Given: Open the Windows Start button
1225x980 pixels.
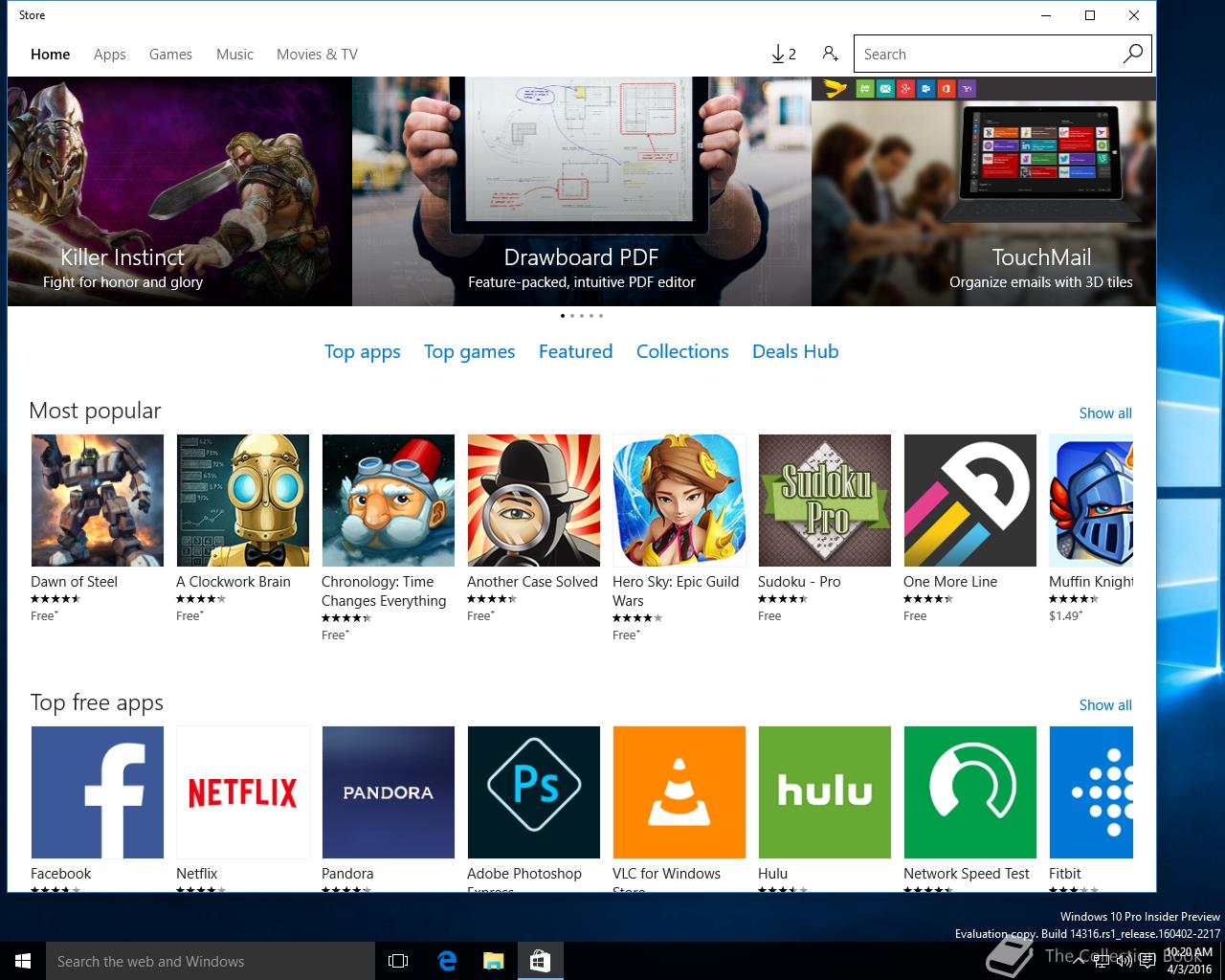Looking at the screenshot, I should (x=23, y=961).
